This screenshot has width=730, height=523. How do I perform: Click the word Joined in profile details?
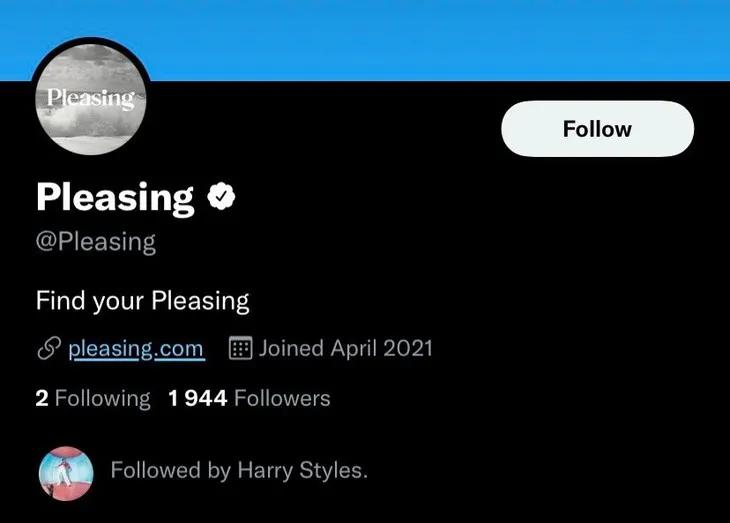click(x=291, y=349)
